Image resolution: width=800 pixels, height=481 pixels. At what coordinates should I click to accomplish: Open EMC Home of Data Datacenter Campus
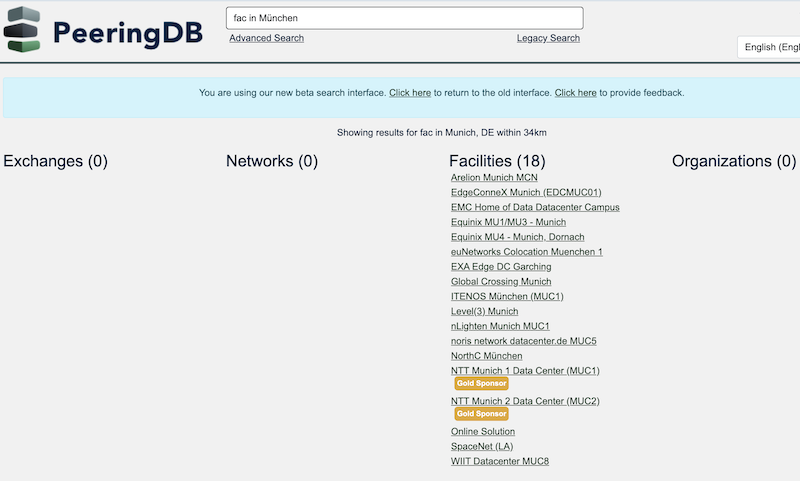pyautogui.click(x=535, y=207)
